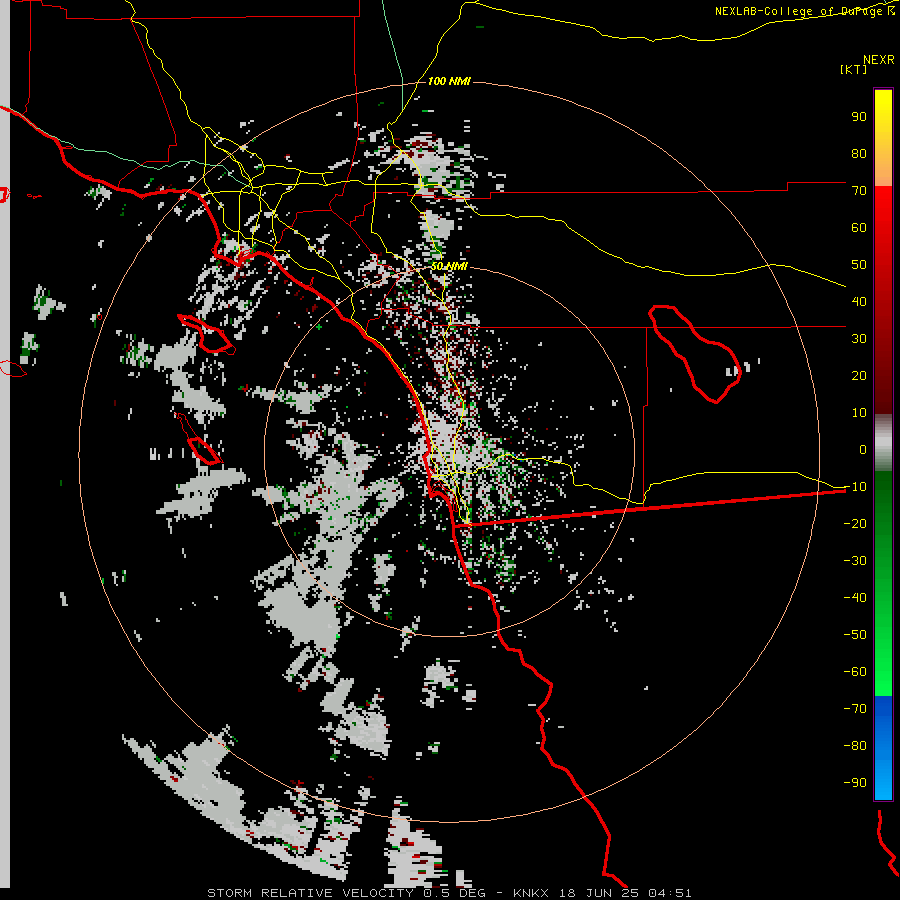Click the "100 NMI" range ring label
This screenshot has width=900, height=900.
(449, 81)
